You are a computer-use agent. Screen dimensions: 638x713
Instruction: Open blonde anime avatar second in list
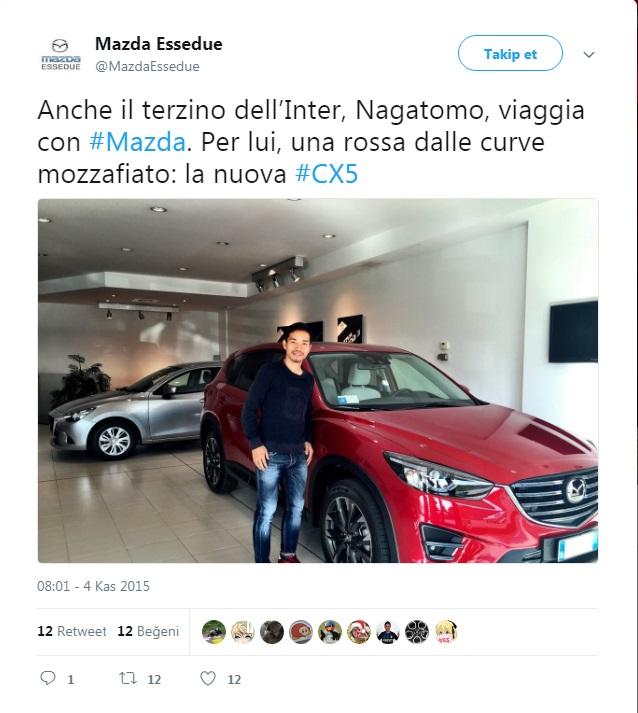point(243,632)
